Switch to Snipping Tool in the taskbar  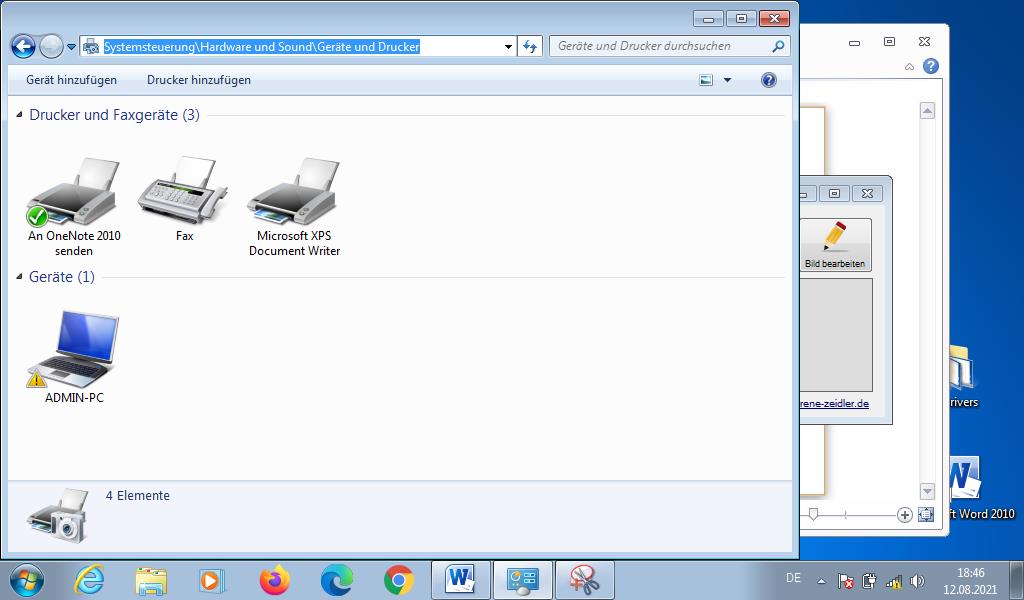(x=584, y=580)
